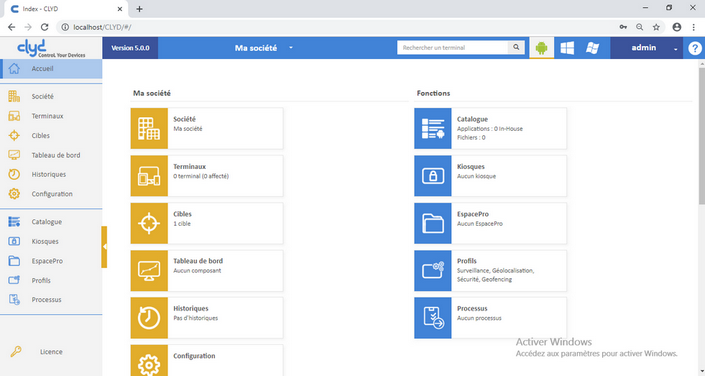Select the modern Windows platform icon
Image resolution: width=705 pixels, height=376 pixels.
coord(567,48)
